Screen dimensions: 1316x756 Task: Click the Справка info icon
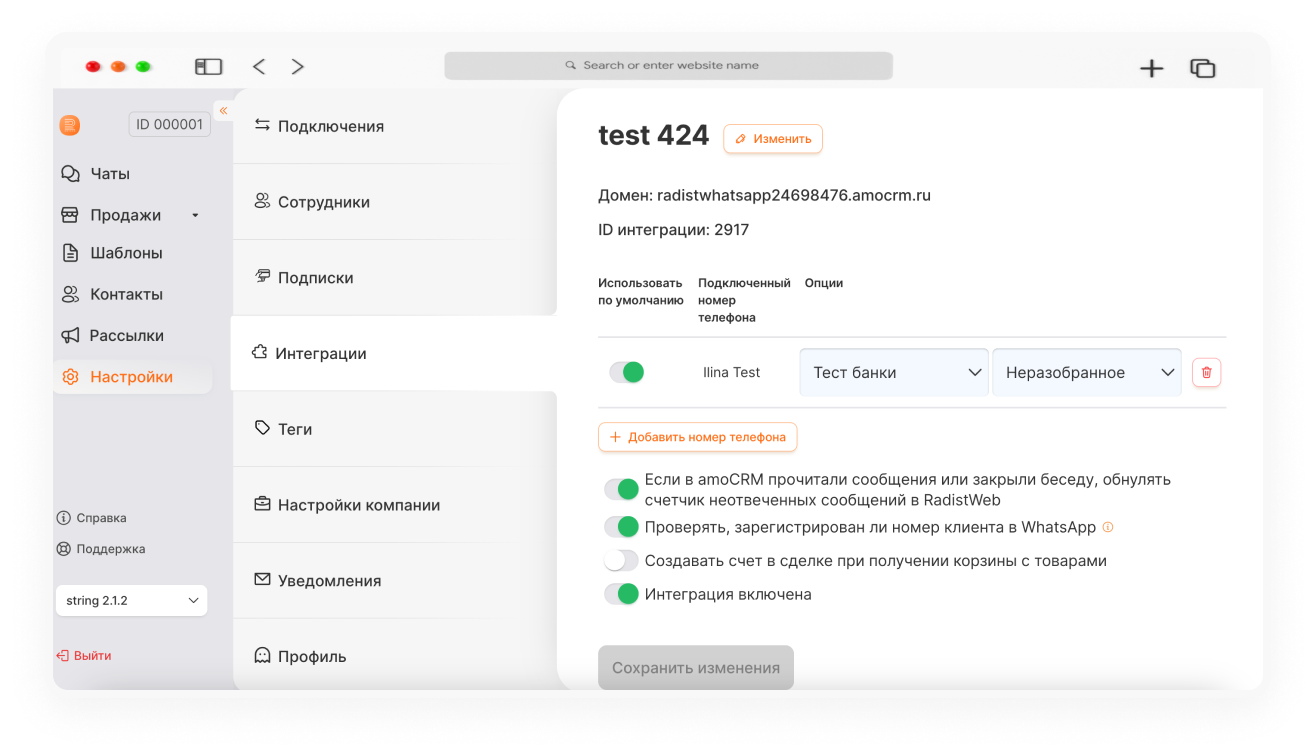pyautogui.click(x=64, y=518)
